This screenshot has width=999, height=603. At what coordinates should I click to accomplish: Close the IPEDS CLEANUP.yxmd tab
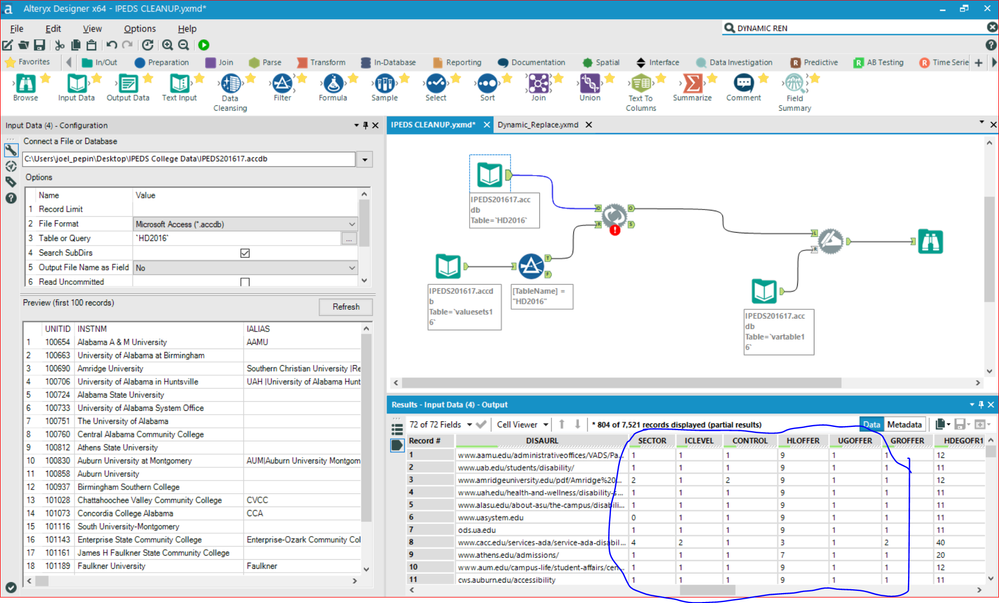click(x=487, y=125)
